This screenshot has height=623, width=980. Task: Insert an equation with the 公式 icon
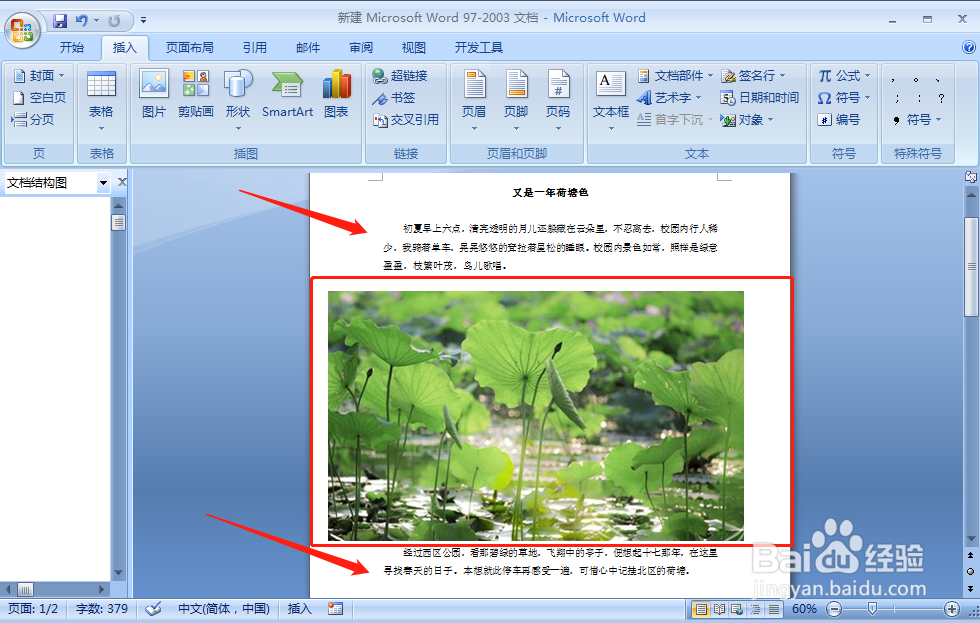[x=843, y=75]
